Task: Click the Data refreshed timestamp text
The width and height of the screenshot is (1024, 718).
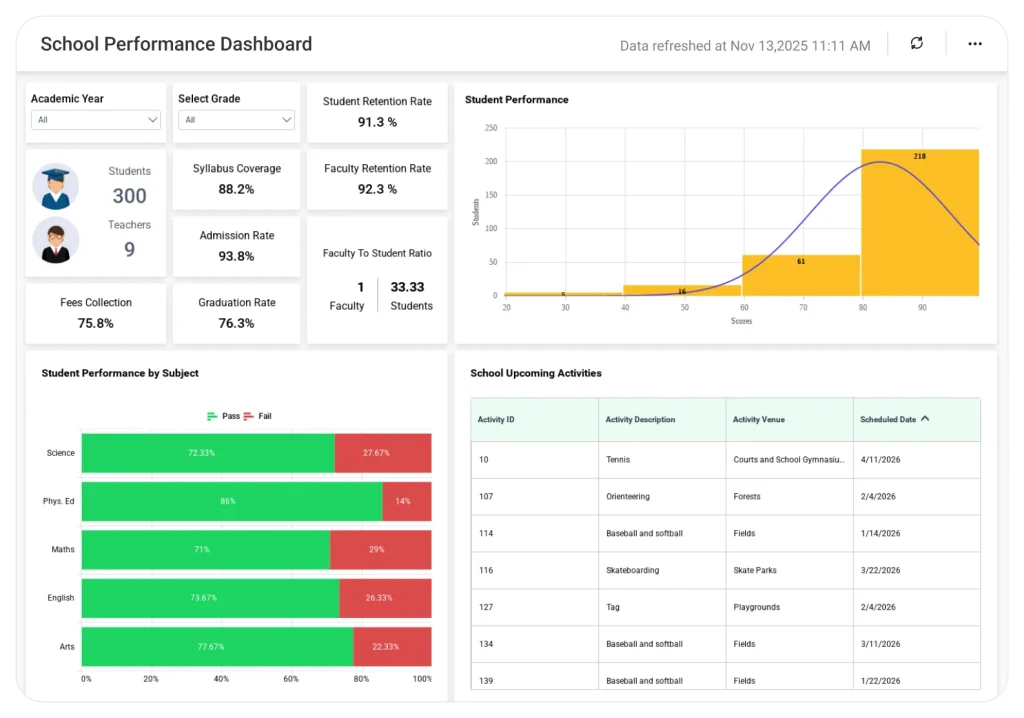Action: click(x=744, y=46)
